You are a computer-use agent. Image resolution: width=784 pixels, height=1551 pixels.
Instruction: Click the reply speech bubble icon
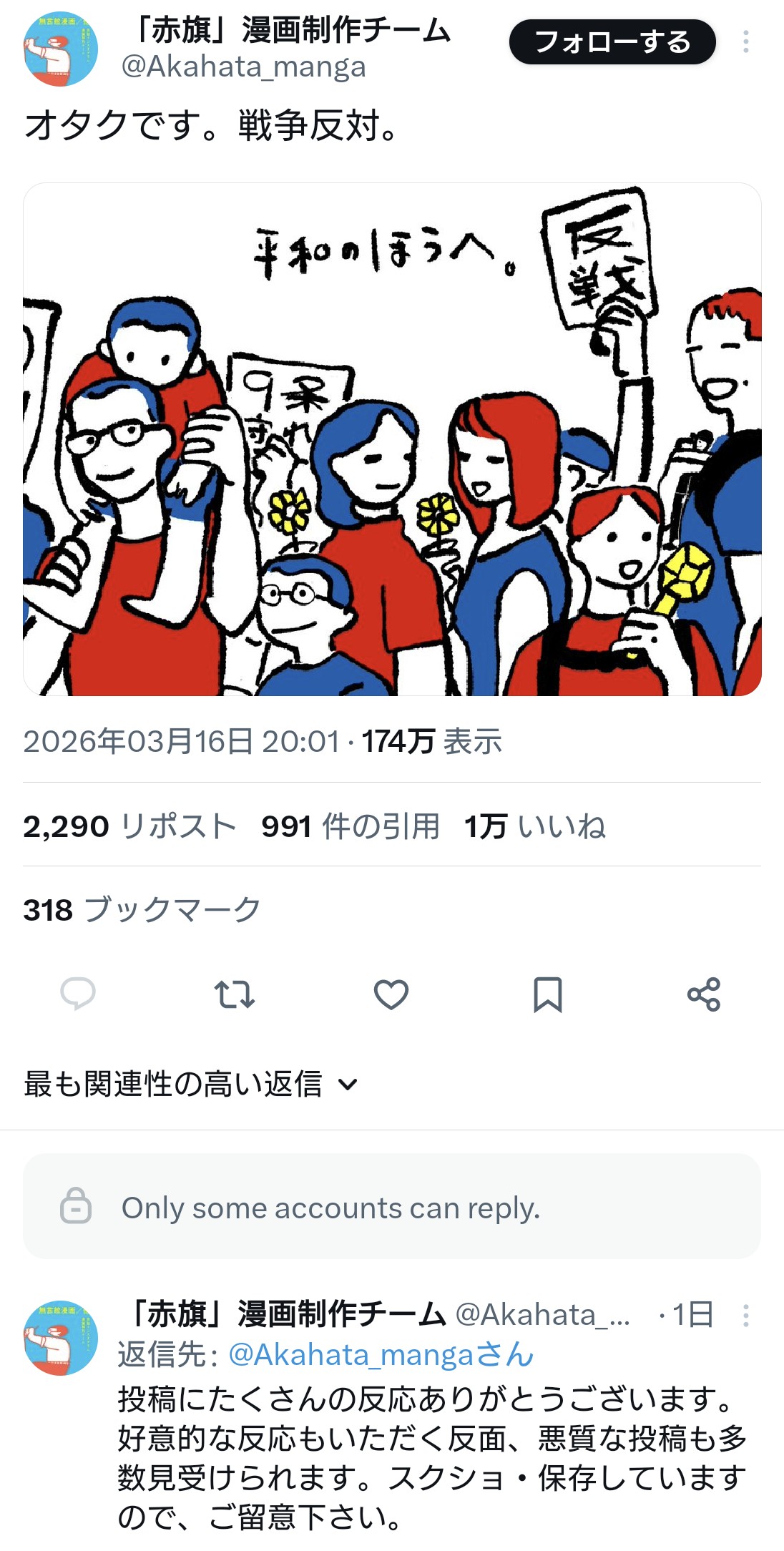[78, 994]
